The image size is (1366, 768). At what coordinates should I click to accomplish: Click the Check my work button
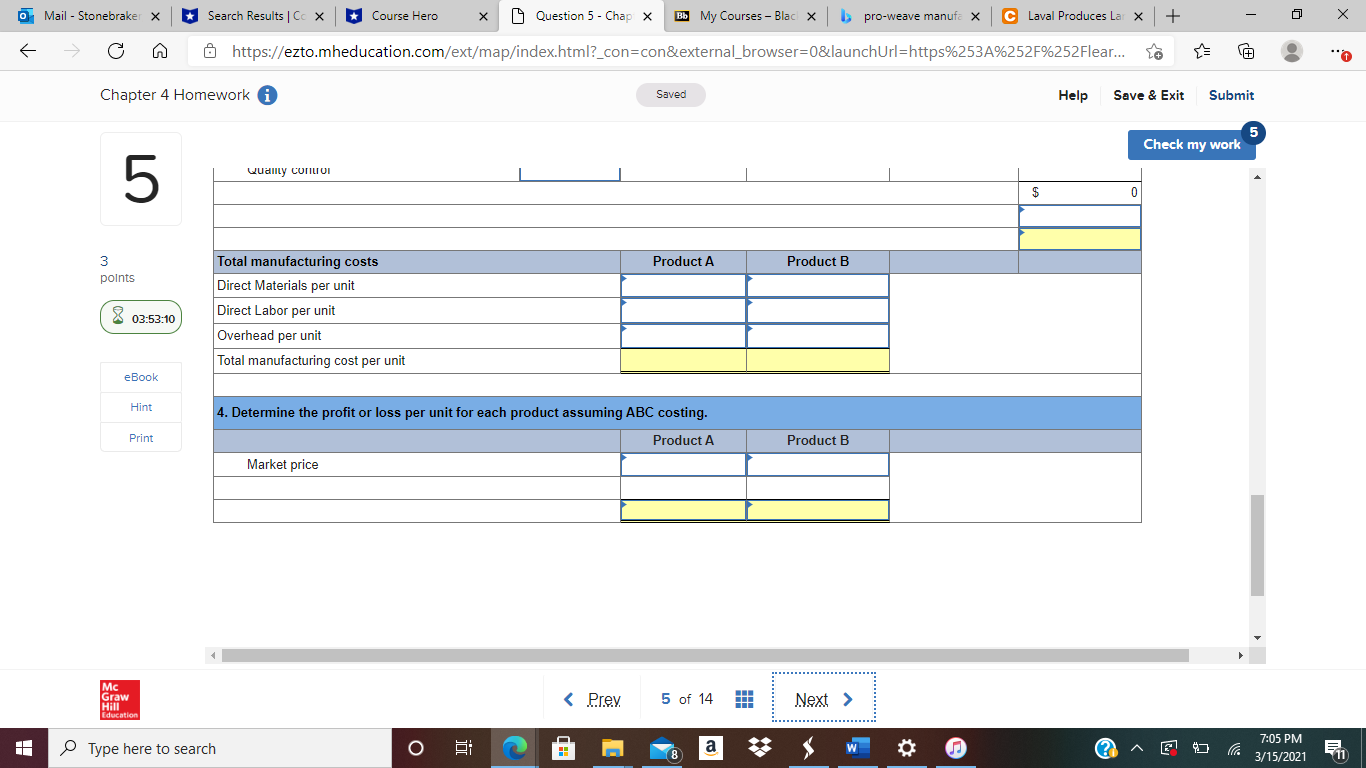click(1191, 144)
